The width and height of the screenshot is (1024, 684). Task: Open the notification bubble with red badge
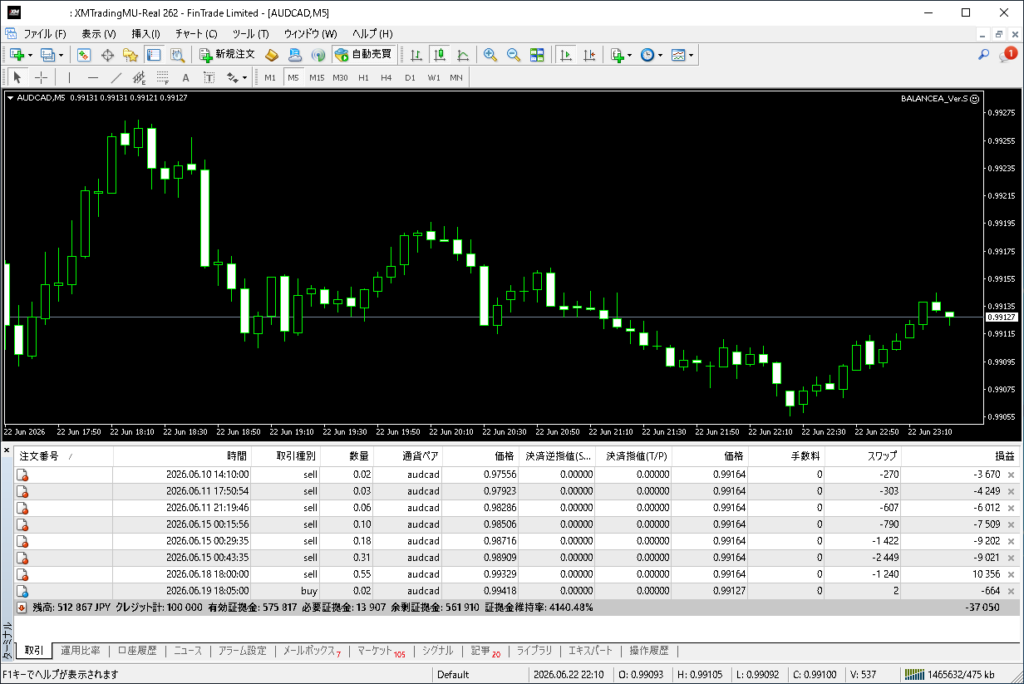tap(1008, 55)
